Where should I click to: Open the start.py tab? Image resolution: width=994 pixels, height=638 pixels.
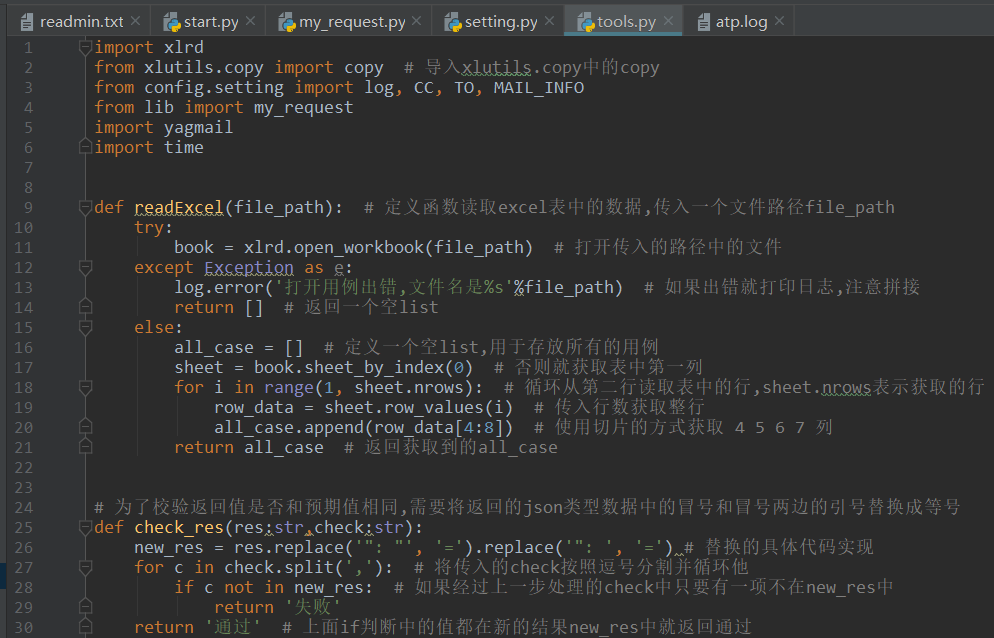[x=209, y=22]
